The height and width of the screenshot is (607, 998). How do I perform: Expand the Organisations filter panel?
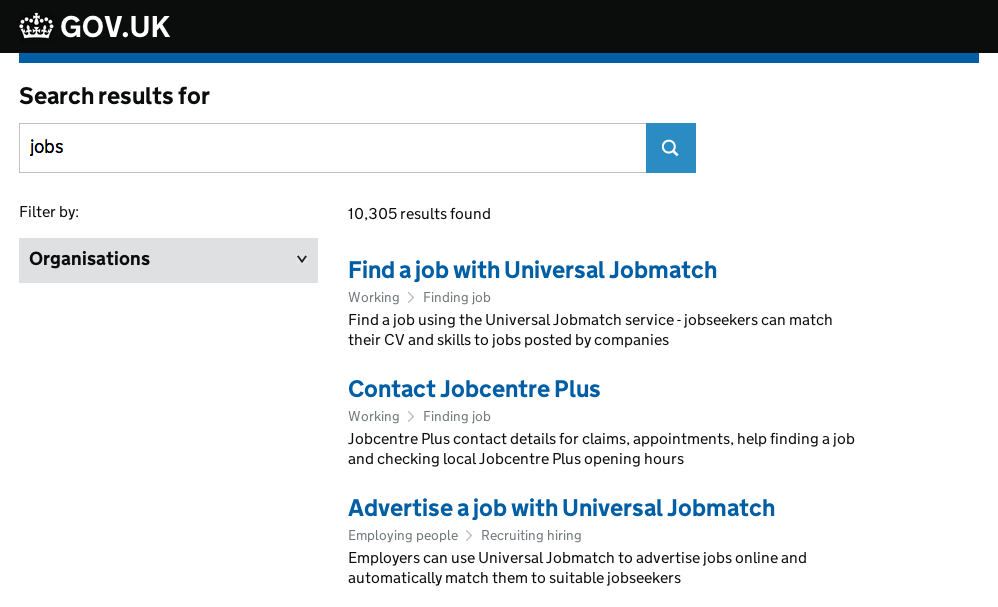pyautogui.click(x=168, y=260)
